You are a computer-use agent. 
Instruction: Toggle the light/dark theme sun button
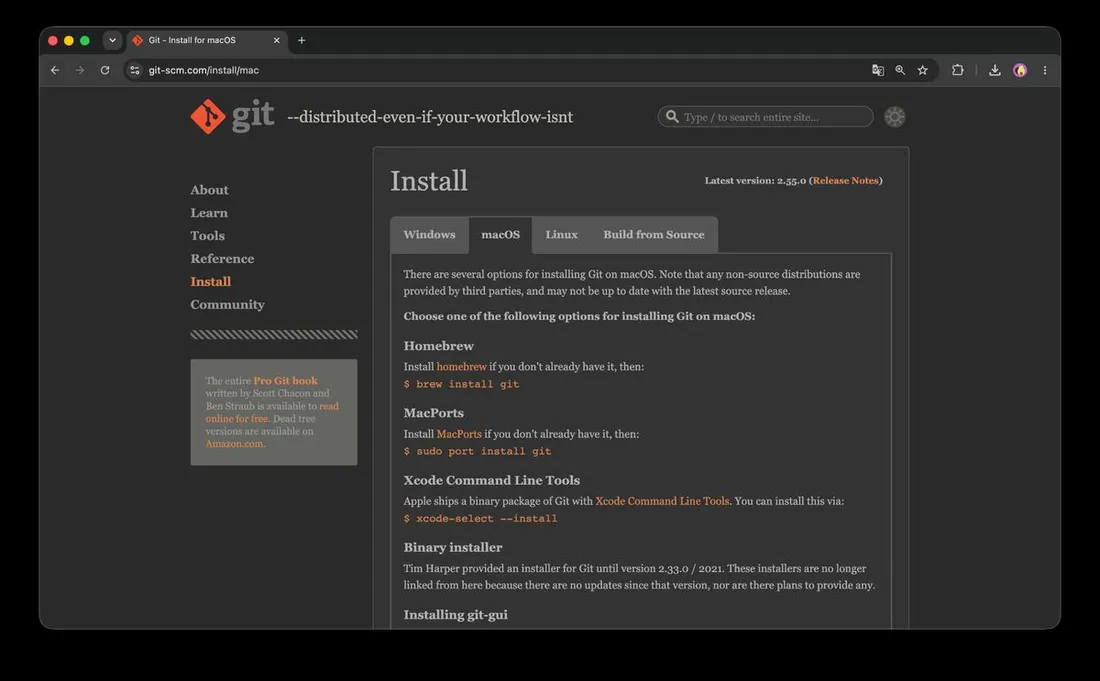click(894, 117)
